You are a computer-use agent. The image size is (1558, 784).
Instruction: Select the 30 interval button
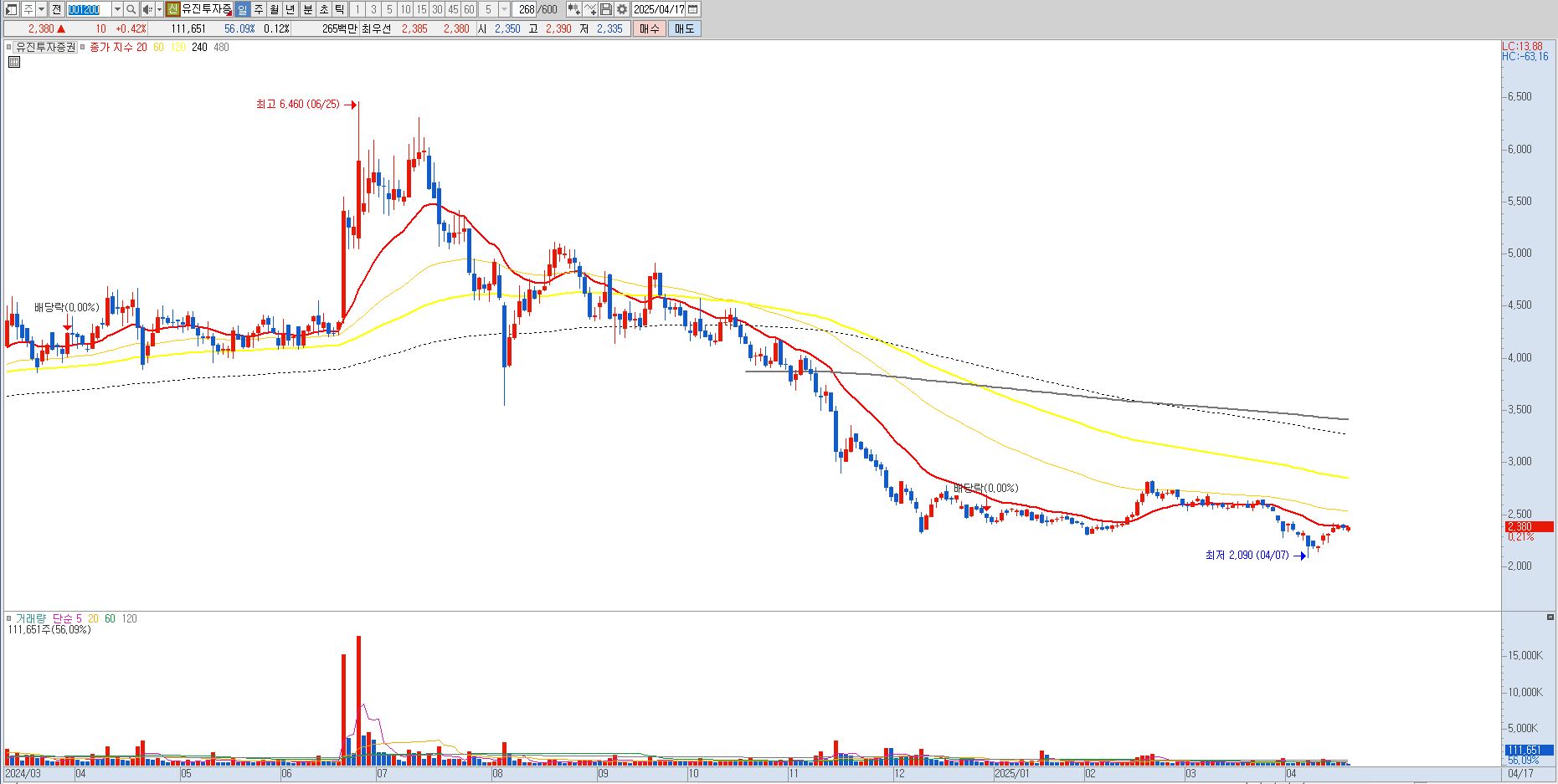(x=437, y=9)
